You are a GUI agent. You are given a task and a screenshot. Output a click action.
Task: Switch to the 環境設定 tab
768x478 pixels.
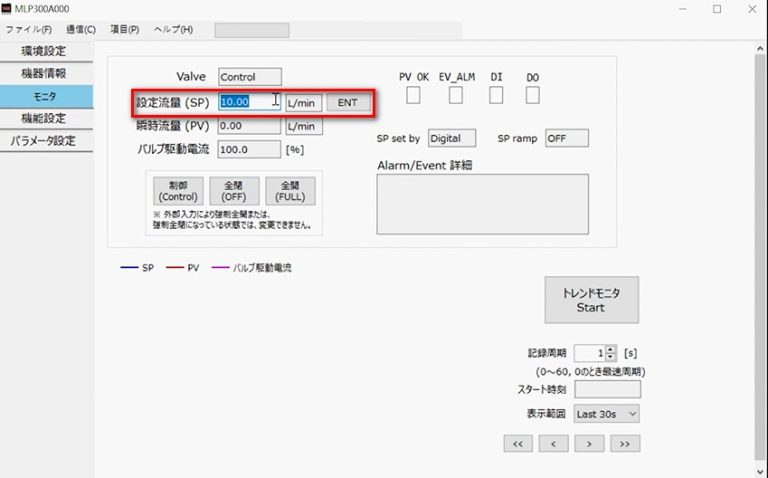tap(46, 51)
